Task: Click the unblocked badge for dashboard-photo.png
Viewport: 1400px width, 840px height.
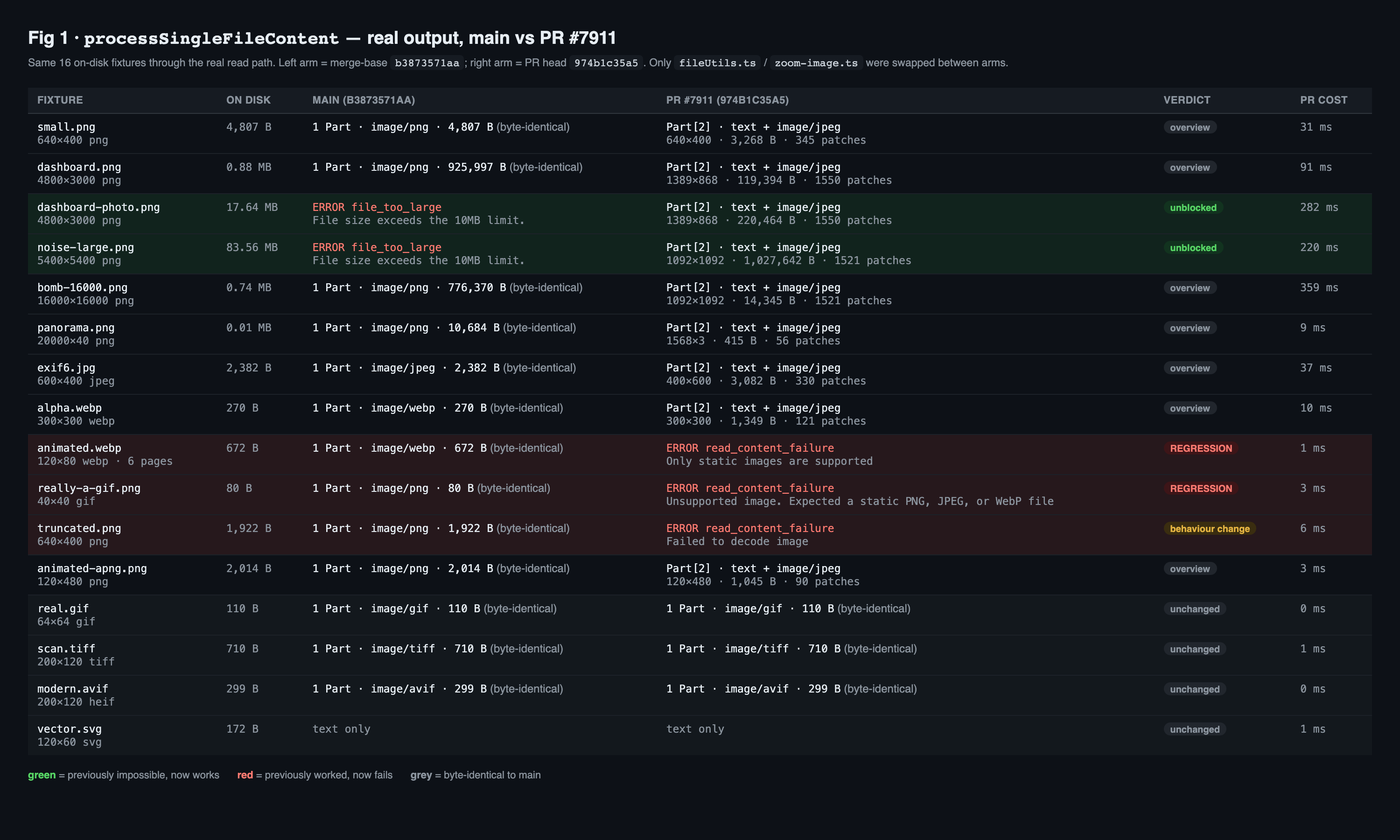Action: pyautogui.click(x=1193, y=208)
